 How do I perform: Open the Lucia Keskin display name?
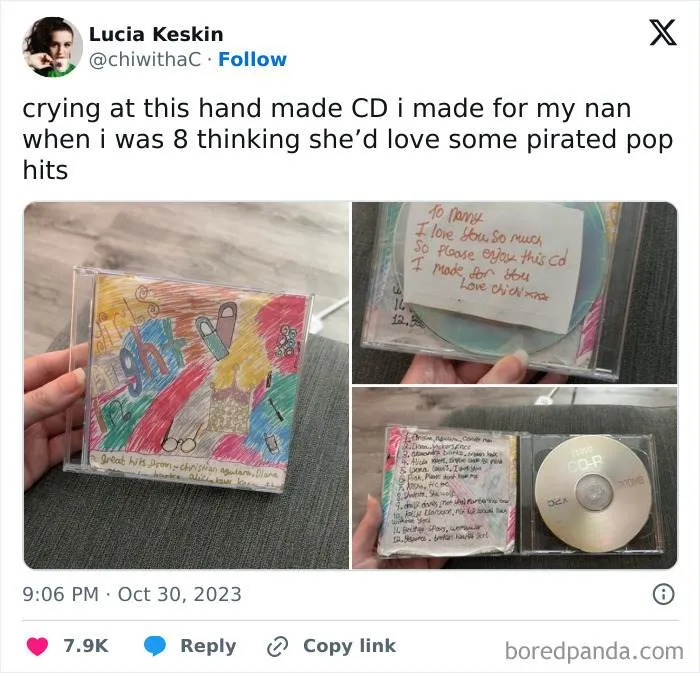click(x=156, y=34)
